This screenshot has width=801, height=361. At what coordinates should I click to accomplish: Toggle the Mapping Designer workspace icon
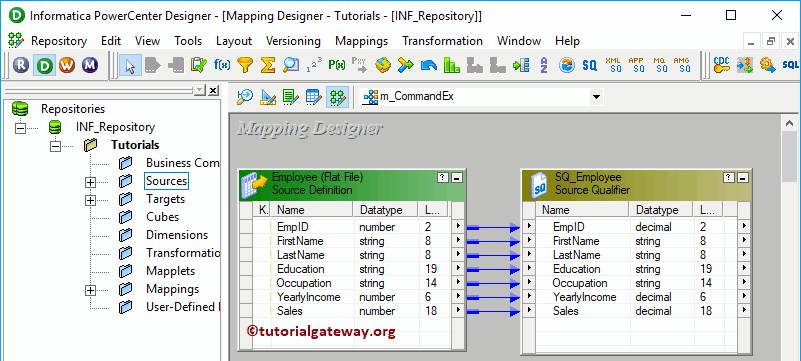(x=337, y=96)
